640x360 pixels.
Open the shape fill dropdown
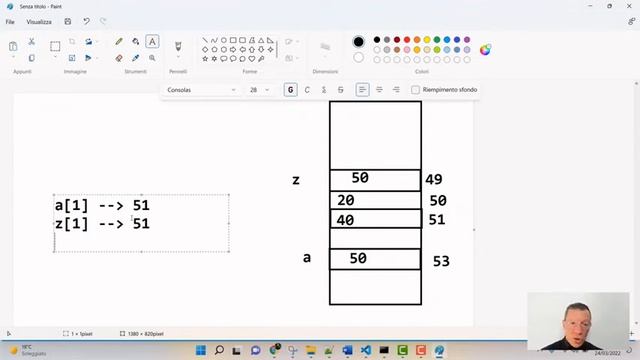tap(292, 58)
